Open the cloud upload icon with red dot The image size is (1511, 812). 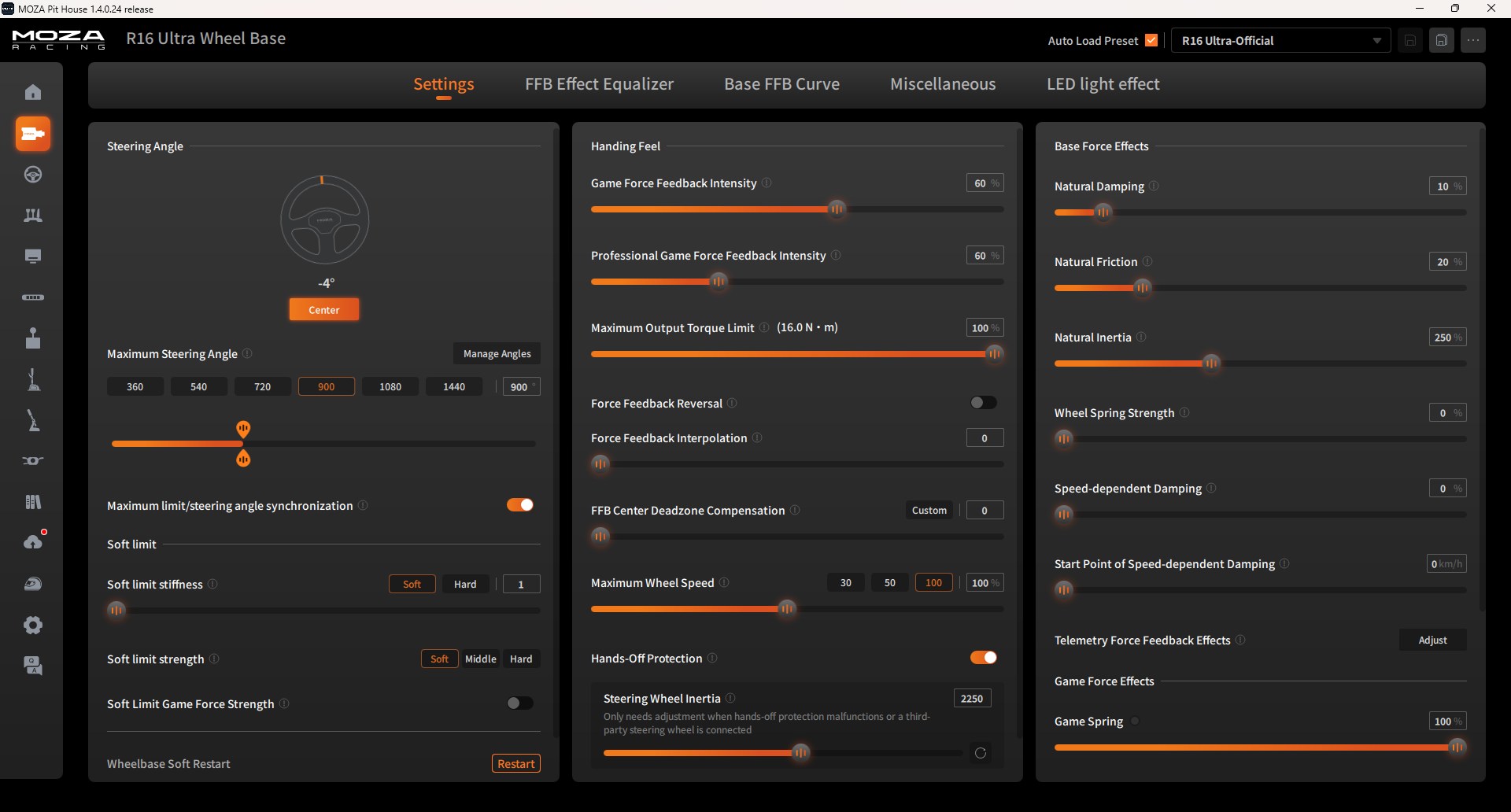click(x=33, y=542)
